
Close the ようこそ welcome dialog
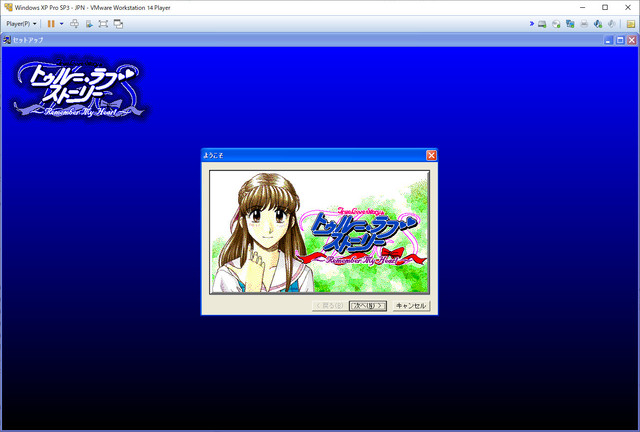(431, 155)
